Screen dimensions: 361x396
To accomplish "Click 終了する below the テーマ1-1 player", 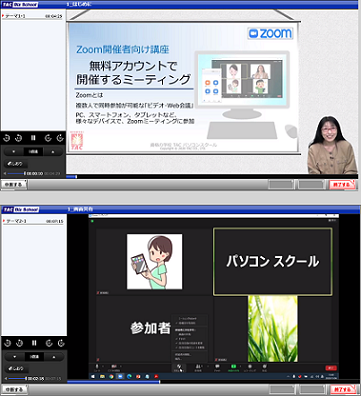I will click(342, 185).
